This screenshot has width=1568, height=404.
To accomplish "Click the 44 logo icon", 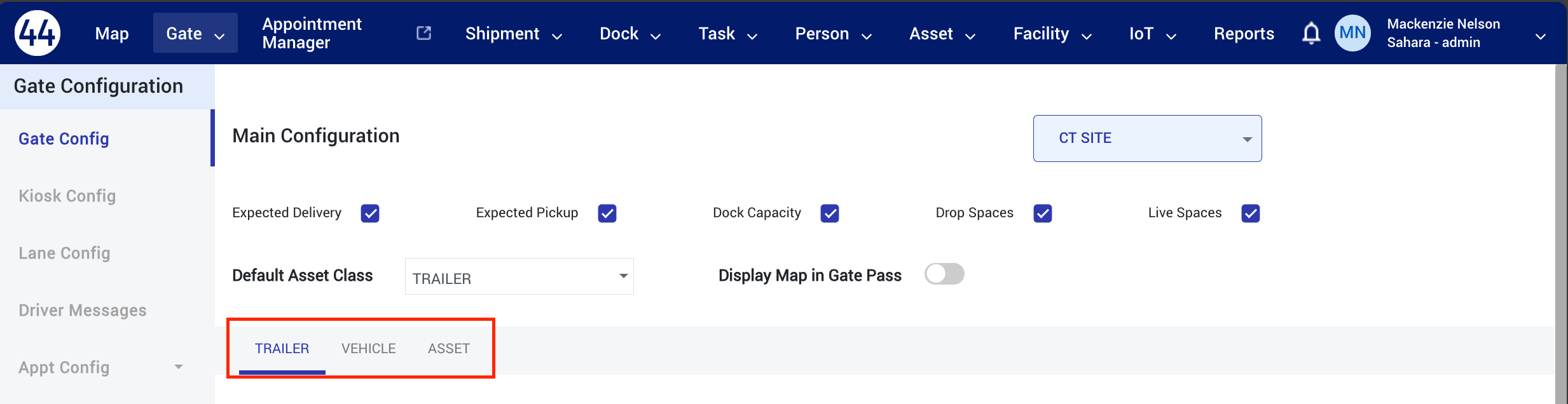I will click(38, 33).
